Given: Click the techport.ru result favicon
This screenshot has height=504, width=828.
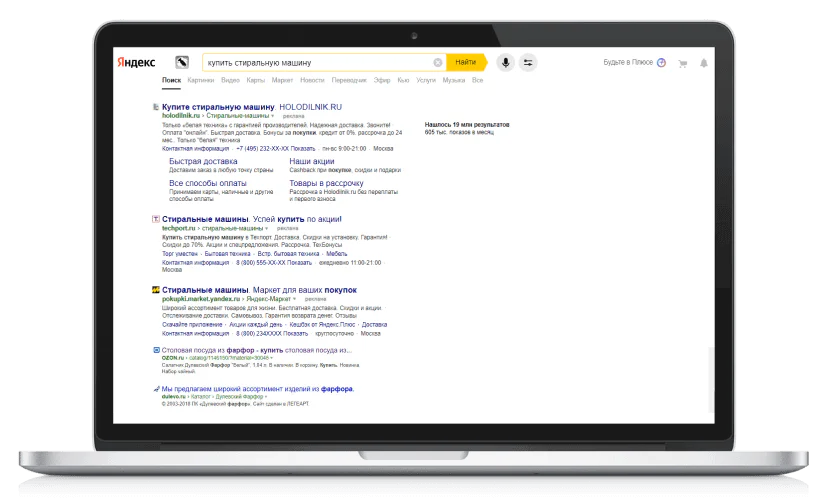Looking at the screenshot, I should click(x=156, y=219).
